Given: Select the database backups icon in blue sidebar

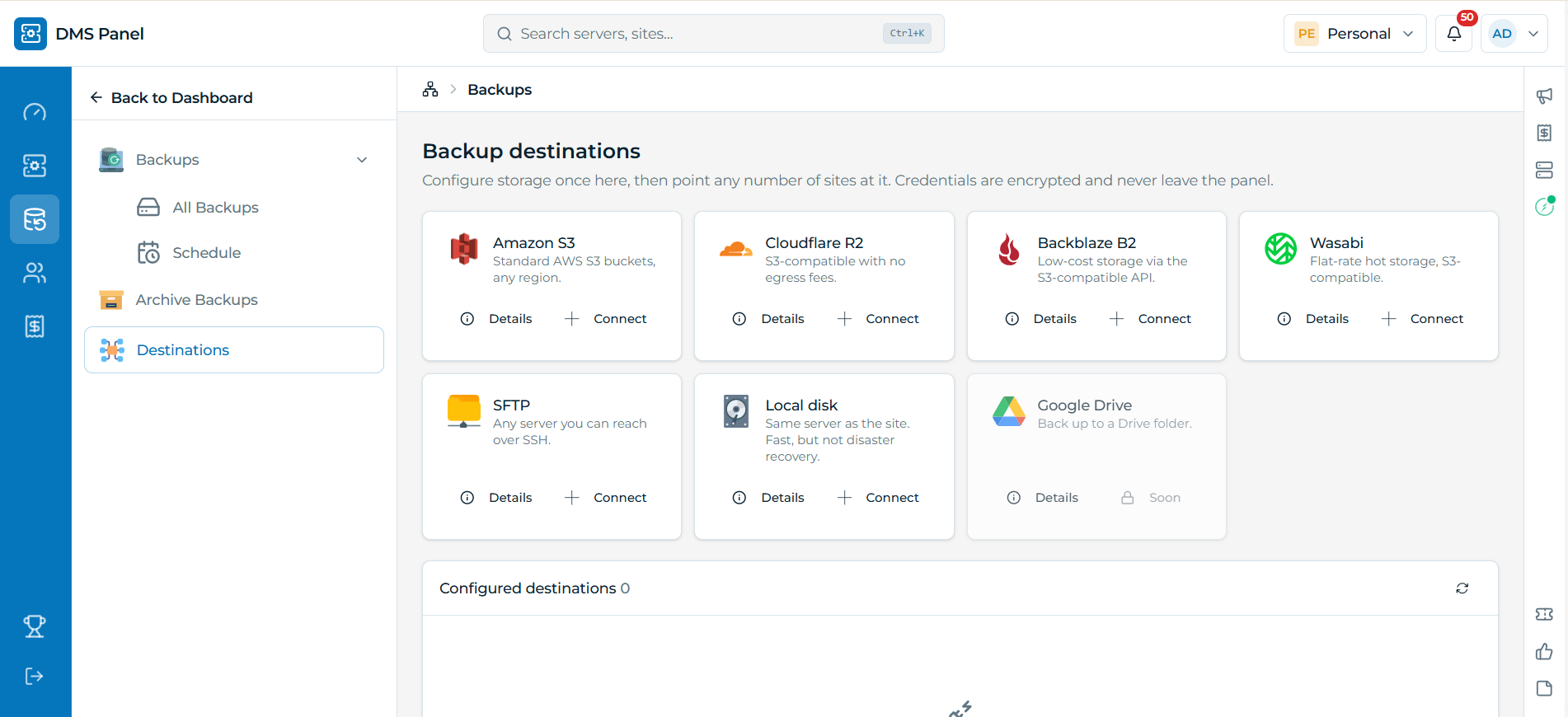Looking at the screenshot, I should coord(35,219).
